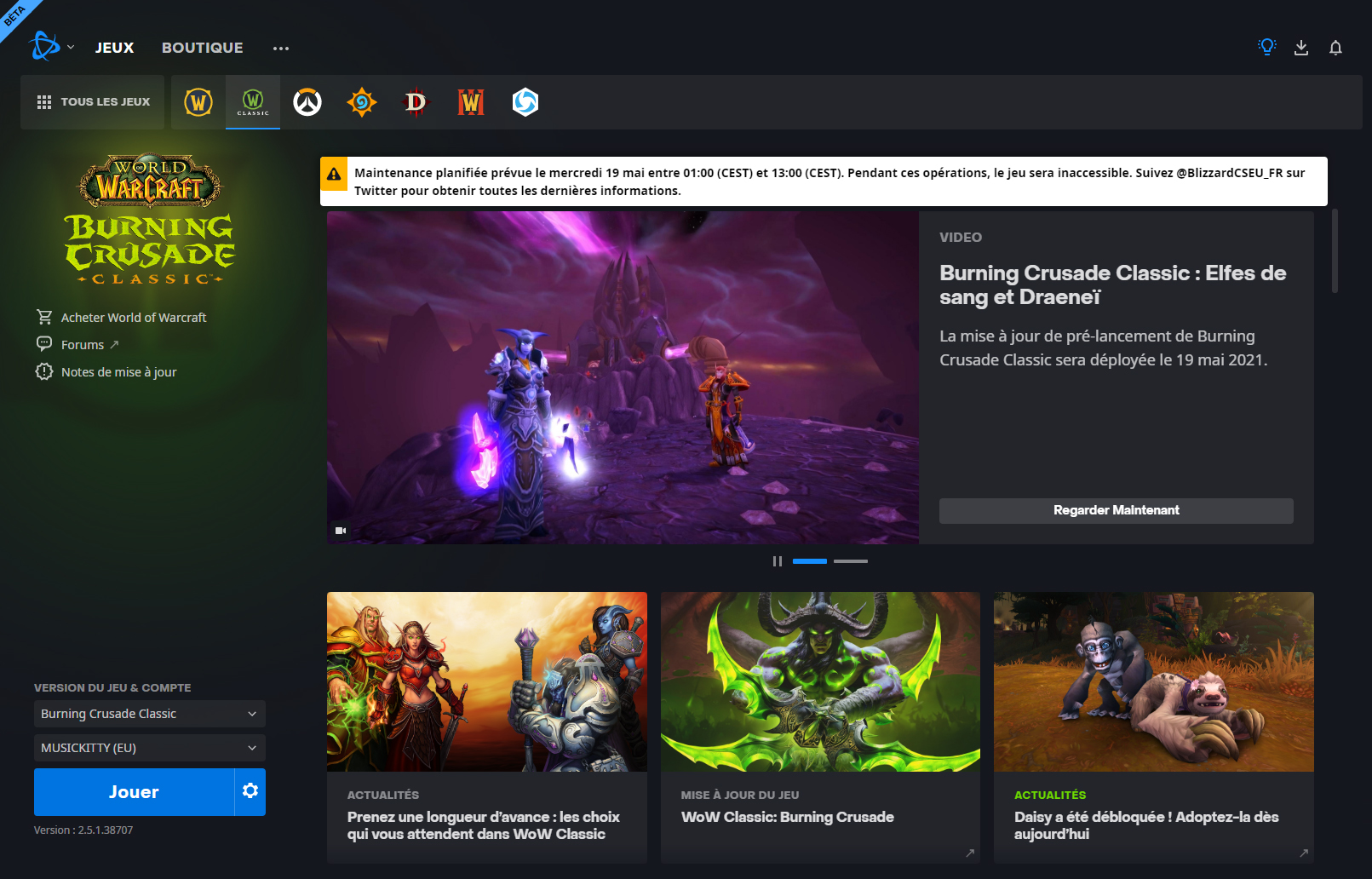Pause the featured carousel slideshow
This screenshot has width=1372, height=879.
pos(777,561)
